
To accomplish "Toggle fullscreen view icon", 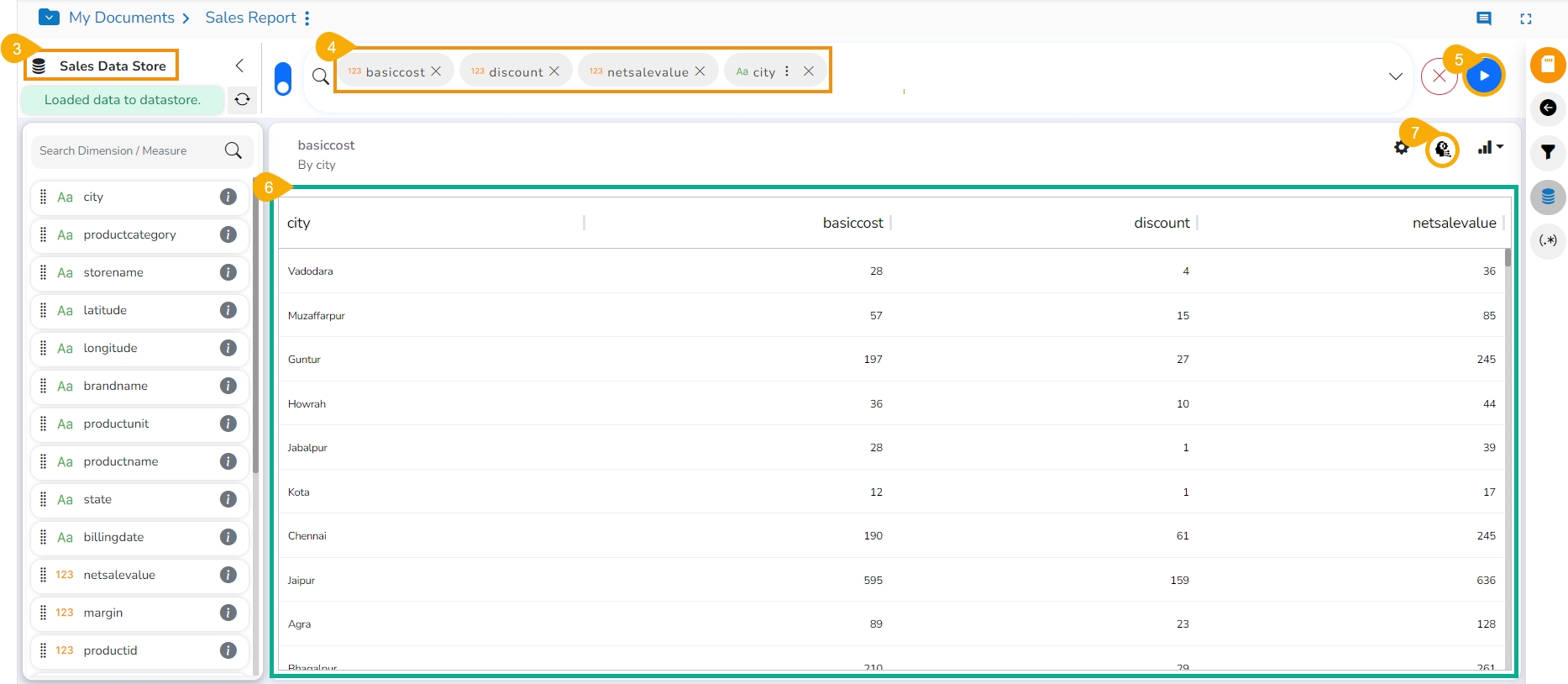I will pyautogui.click(x=1526, y=18).
